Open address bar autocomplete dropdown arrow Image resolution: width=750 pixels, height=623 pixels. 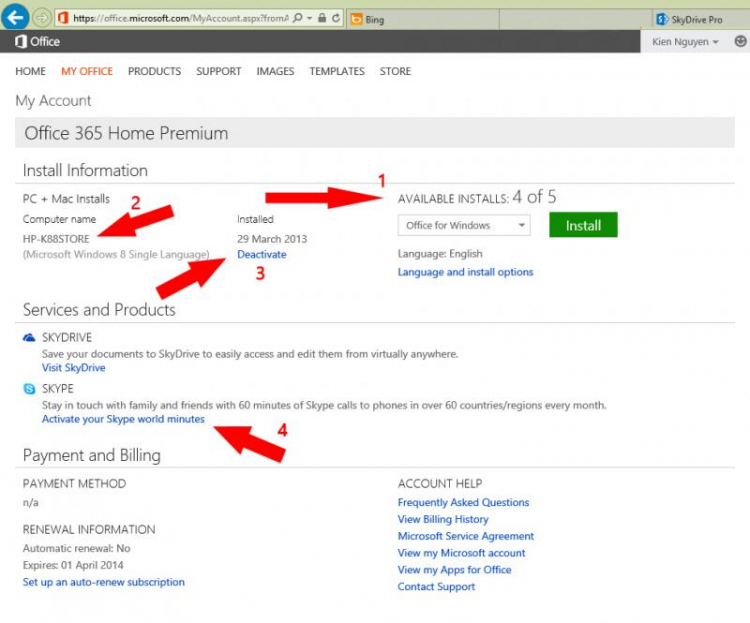tap(309, 18)
